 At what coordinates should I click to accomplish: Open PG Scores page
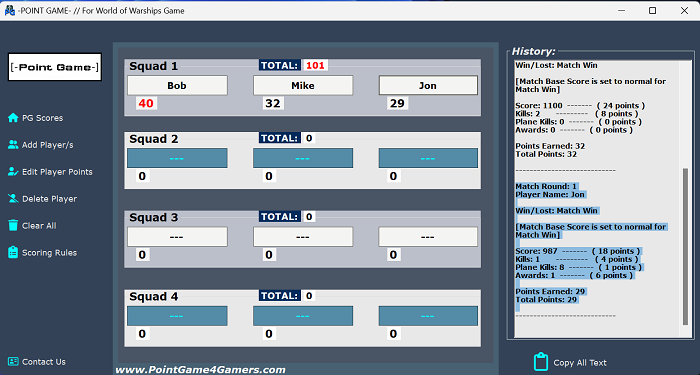(42, 118)
